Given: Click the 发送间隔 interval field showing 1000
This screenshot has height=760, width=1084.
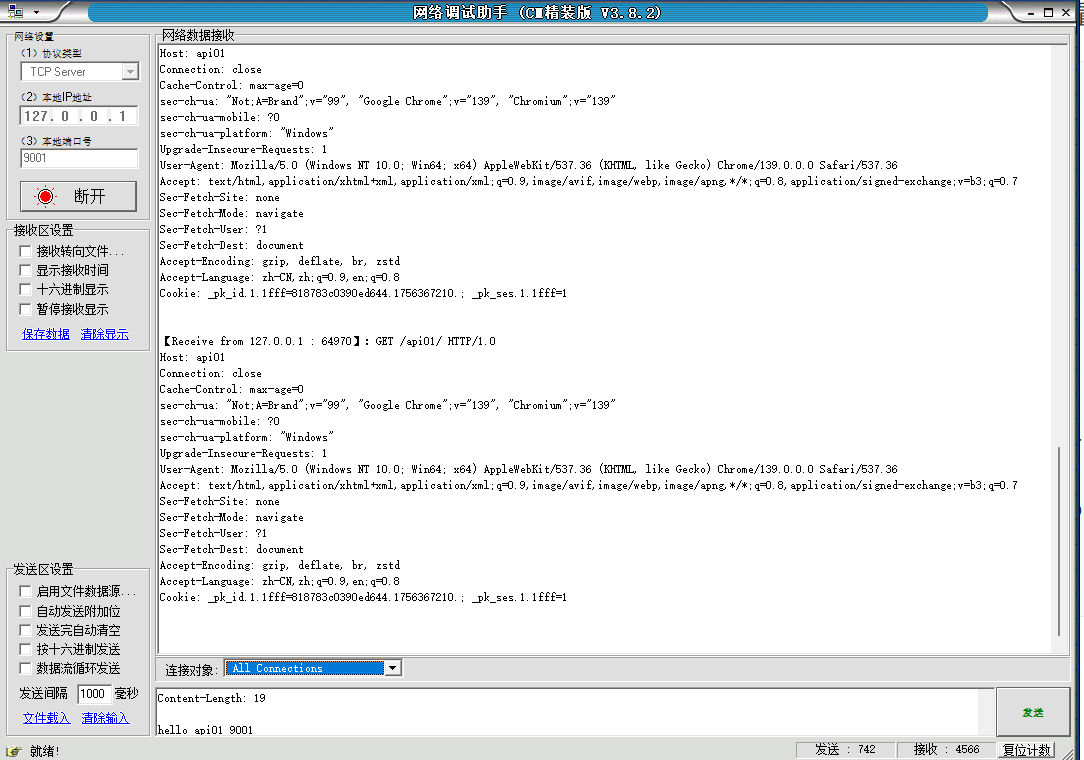Looking at the screenshot, I should [x=93, y=694].
